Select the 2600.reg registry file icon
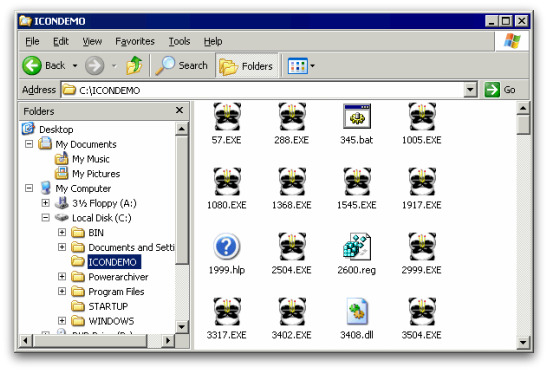 tap(357, 247)
